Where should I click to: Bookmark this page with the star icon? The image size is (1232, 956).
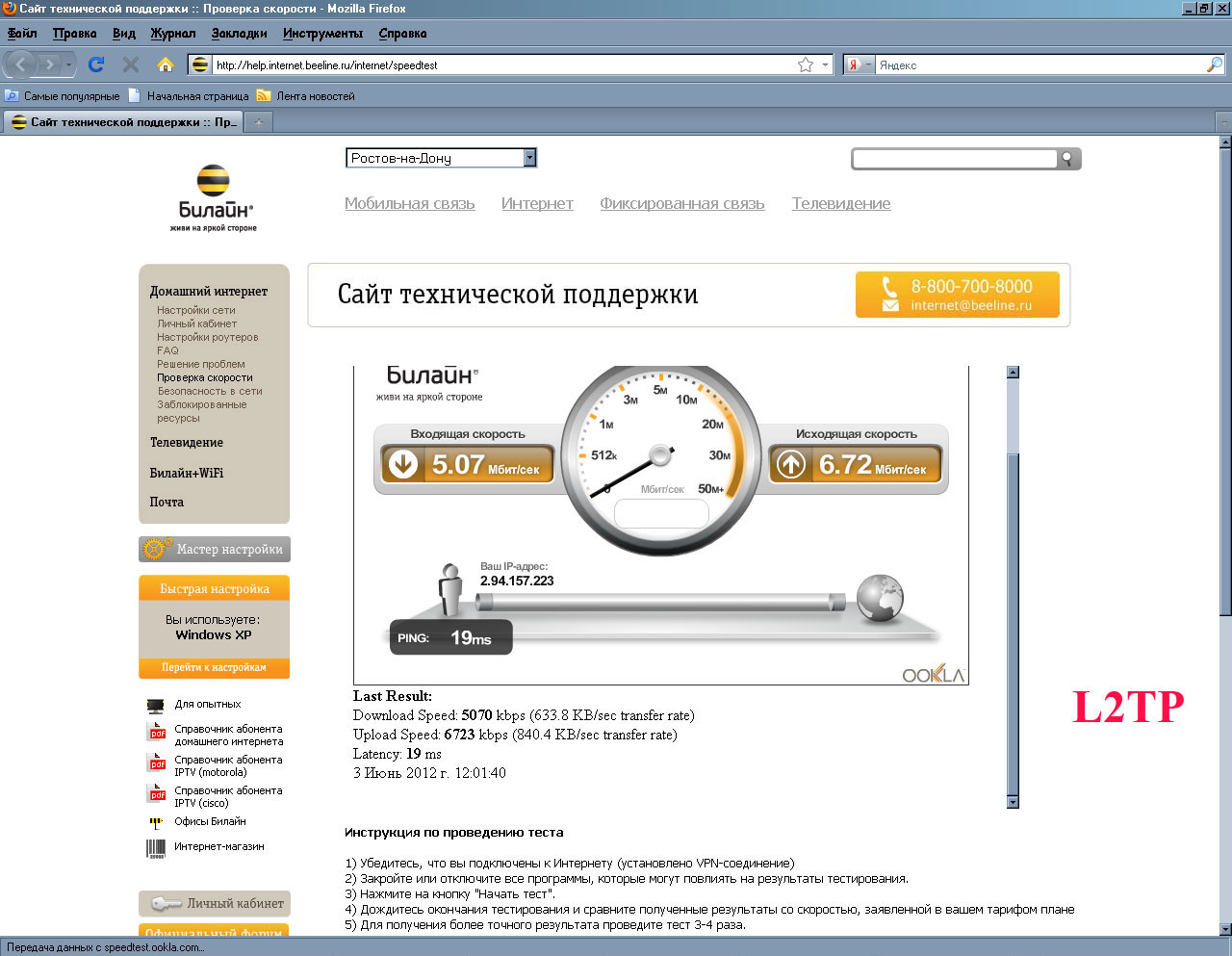pyautogui.click(x=806, y=65)
